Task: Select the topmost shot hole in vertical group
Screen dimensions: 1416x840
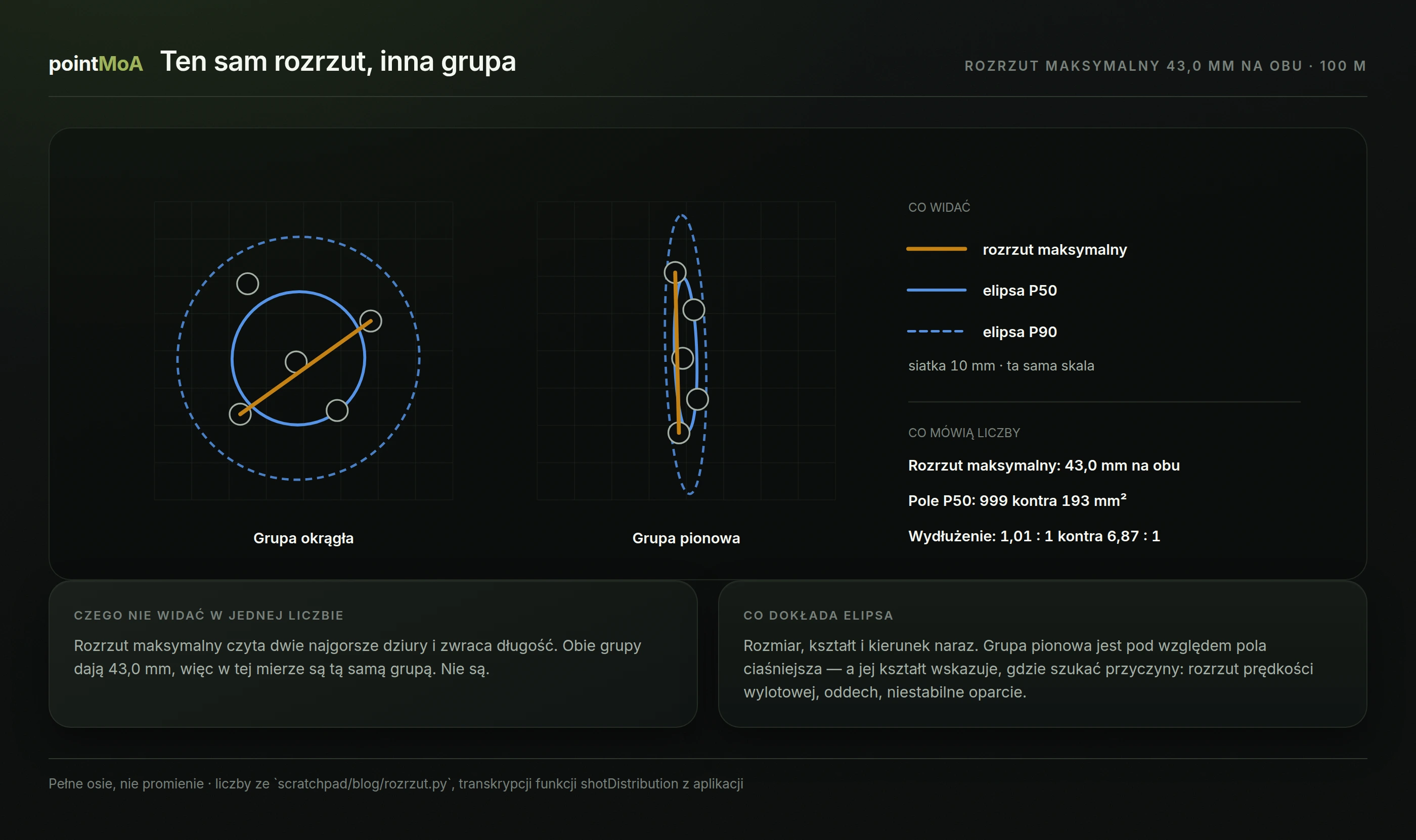Action: tap(675, 273)
